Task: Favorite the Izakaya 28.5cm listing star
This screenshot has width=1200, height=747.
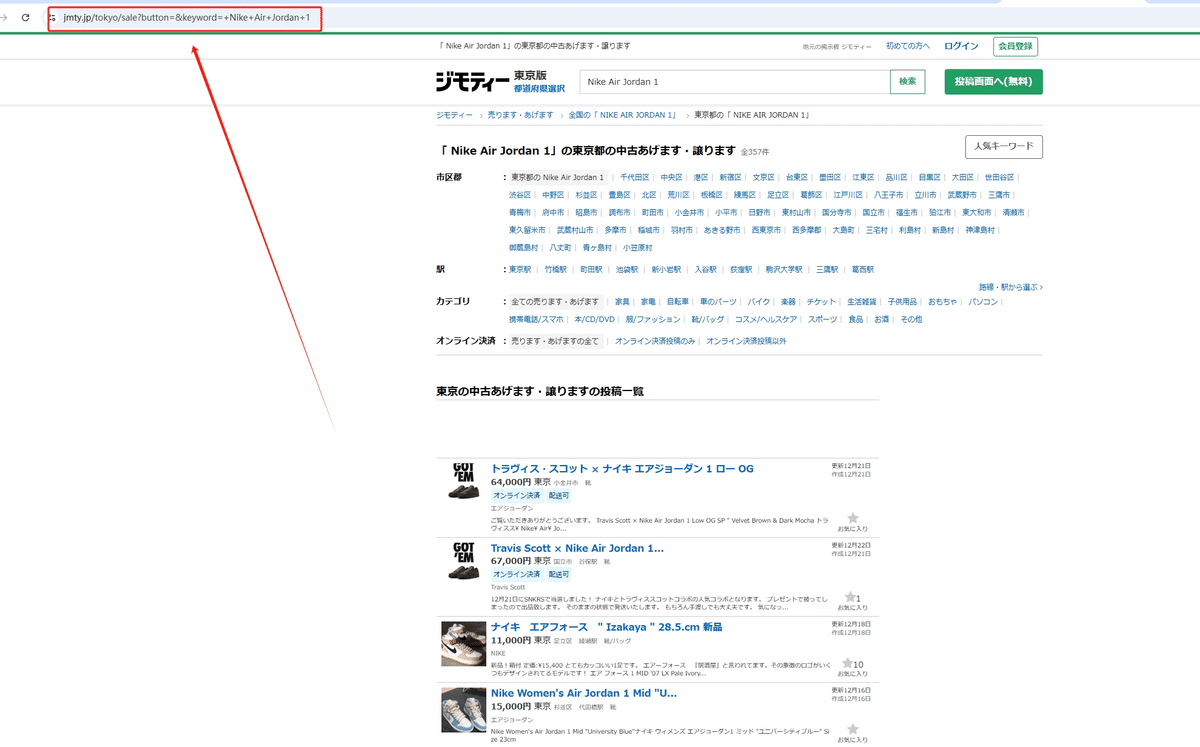Action: click(847, 663)
